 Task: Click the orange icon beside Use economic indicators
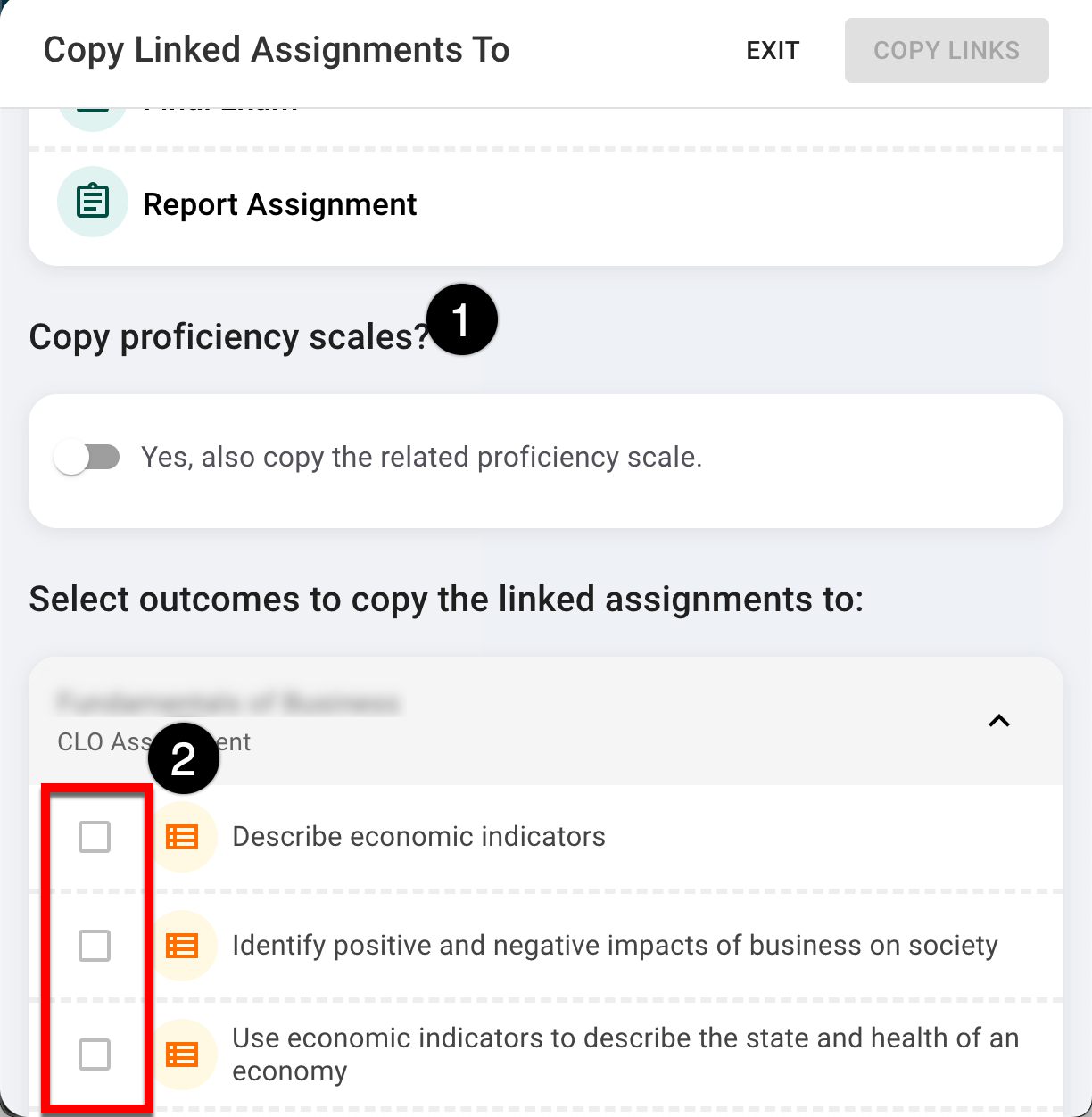pyautogui.click(x=183, y=1055)
